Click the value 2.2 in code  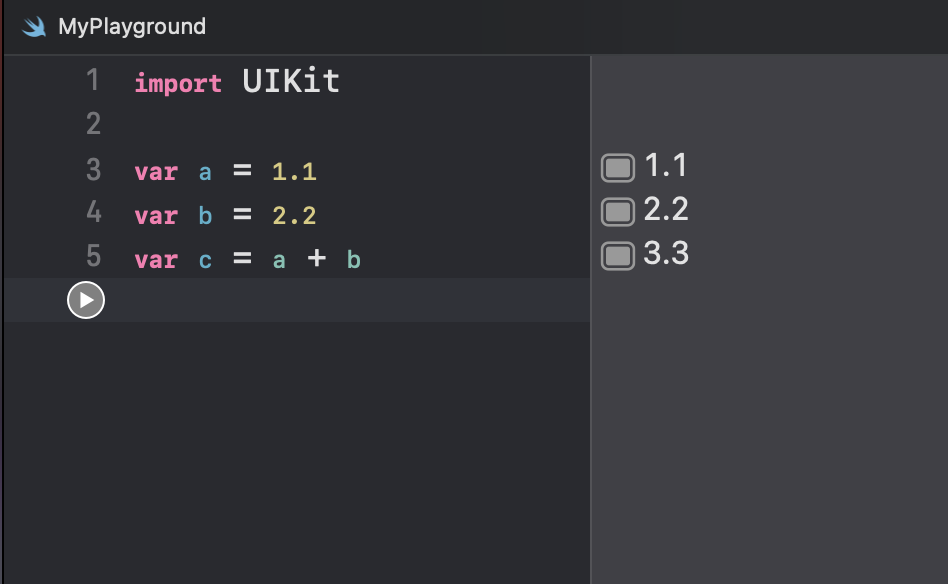(294, 216)
